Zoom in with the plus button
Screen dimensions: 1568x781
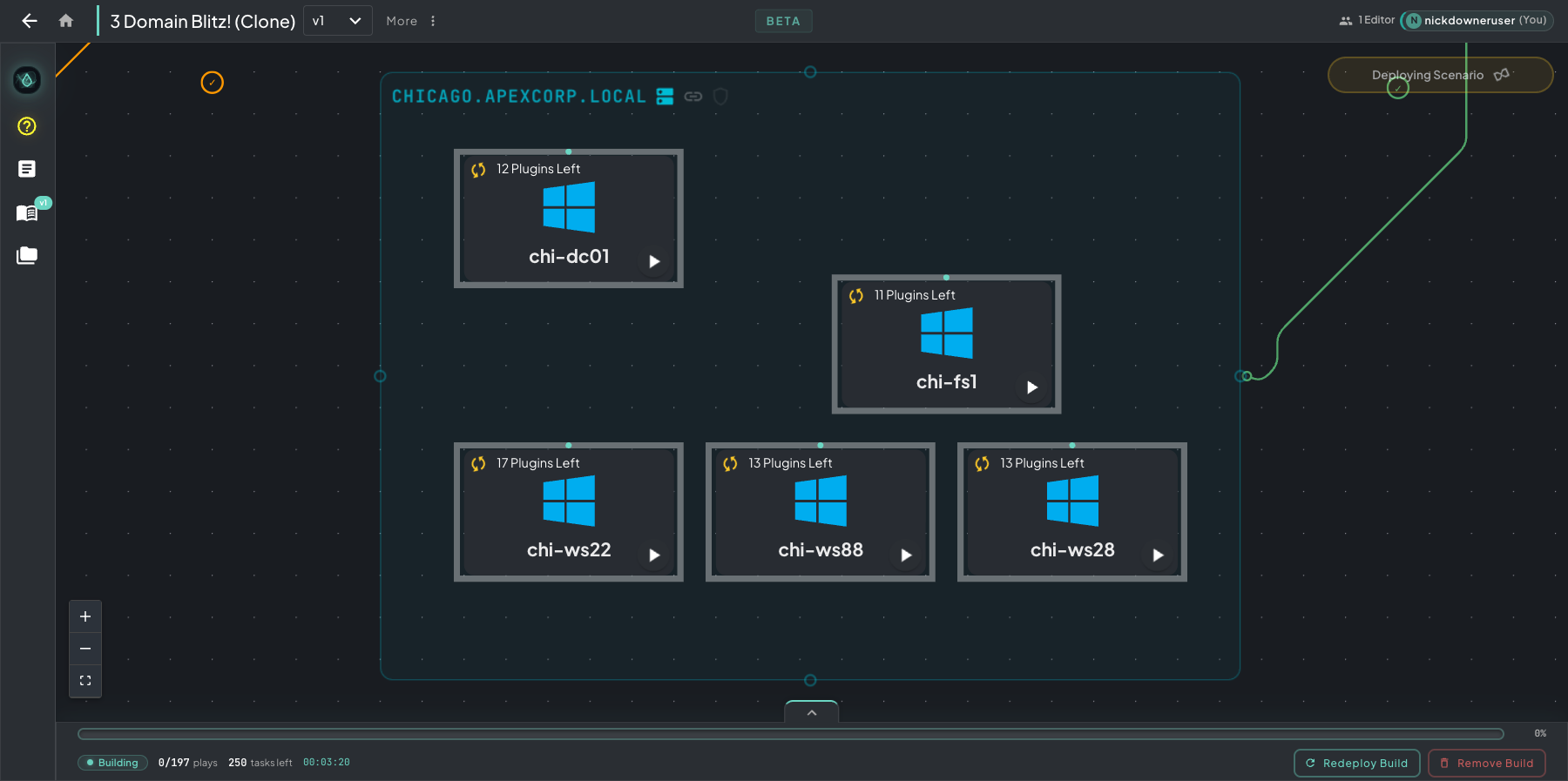(85, 616)
